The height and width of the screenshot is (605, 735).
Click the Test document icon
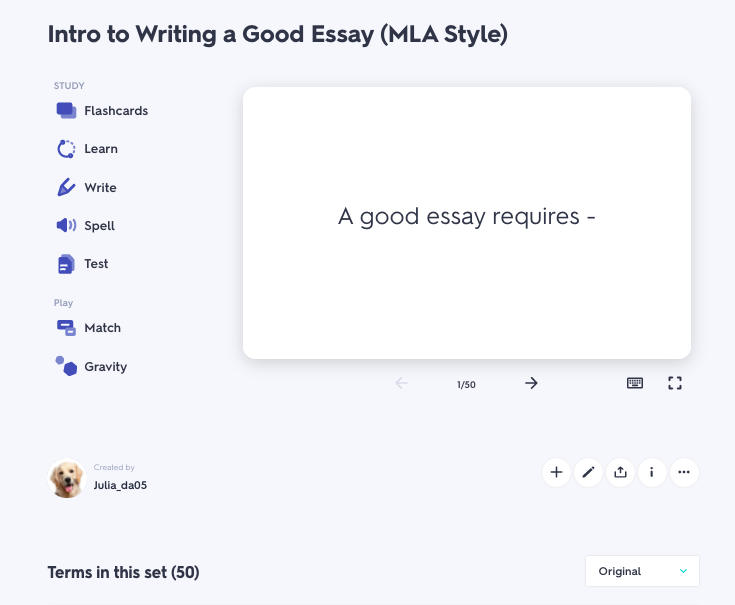[66, 264]
